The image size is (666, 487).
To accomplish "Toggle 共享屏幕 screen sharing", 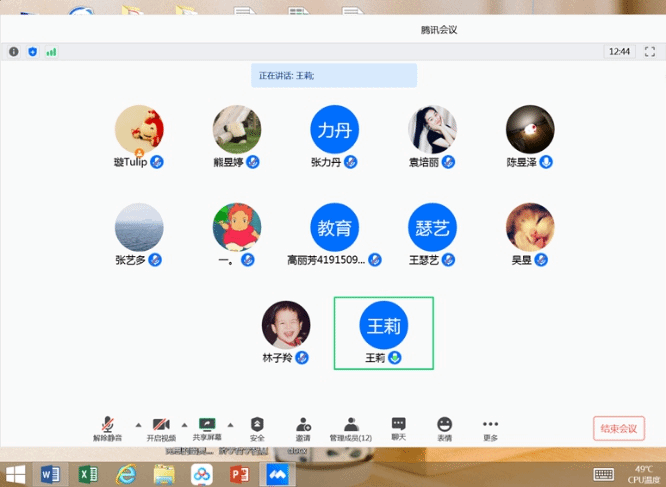I will coord(208,426).
